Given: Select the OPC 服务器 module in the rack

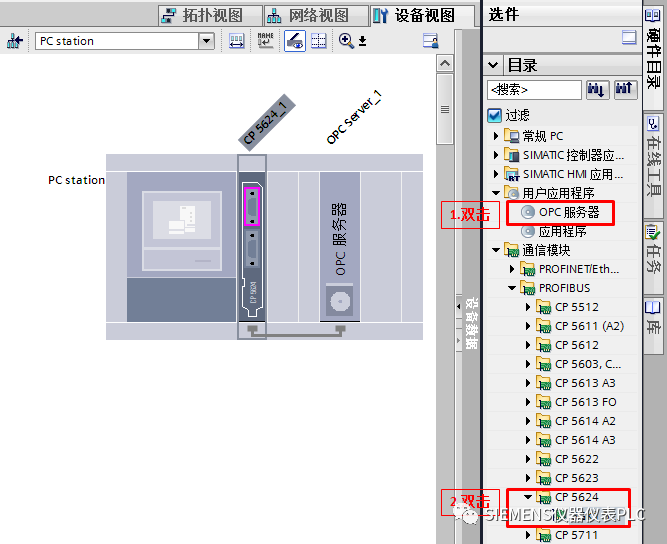Looking at the screenshot, I should [x=340, y=247].
